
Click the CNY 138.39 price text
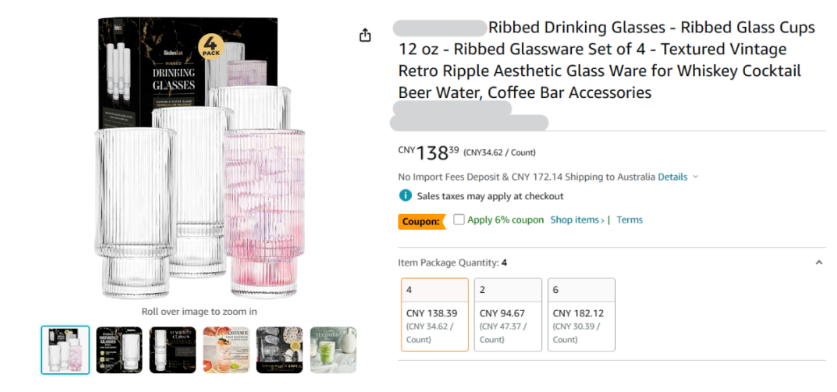pyautogui.click(x=429, y=153)
